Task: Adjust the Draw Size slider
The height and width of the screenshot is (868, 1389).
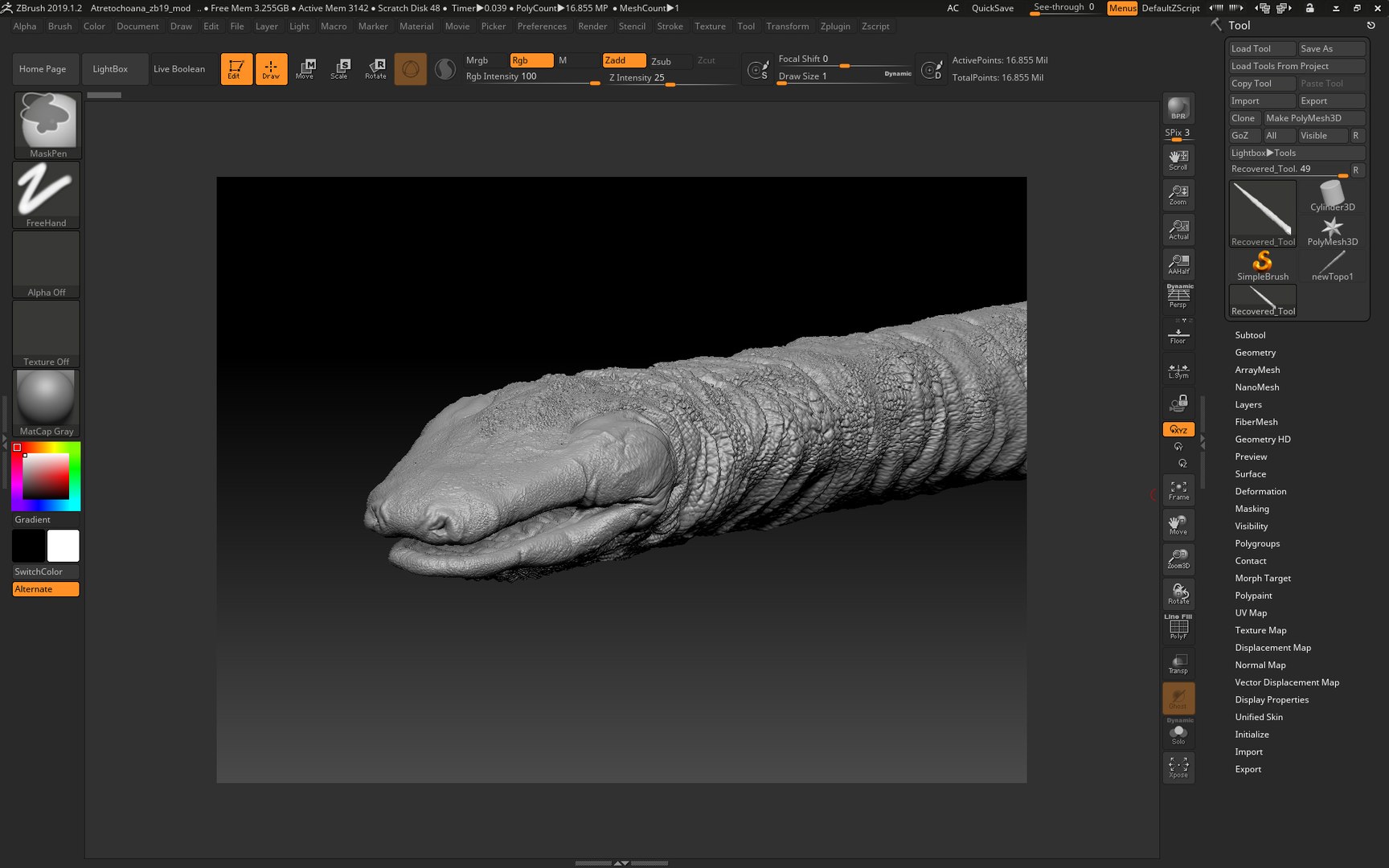Action: (845, 76)
